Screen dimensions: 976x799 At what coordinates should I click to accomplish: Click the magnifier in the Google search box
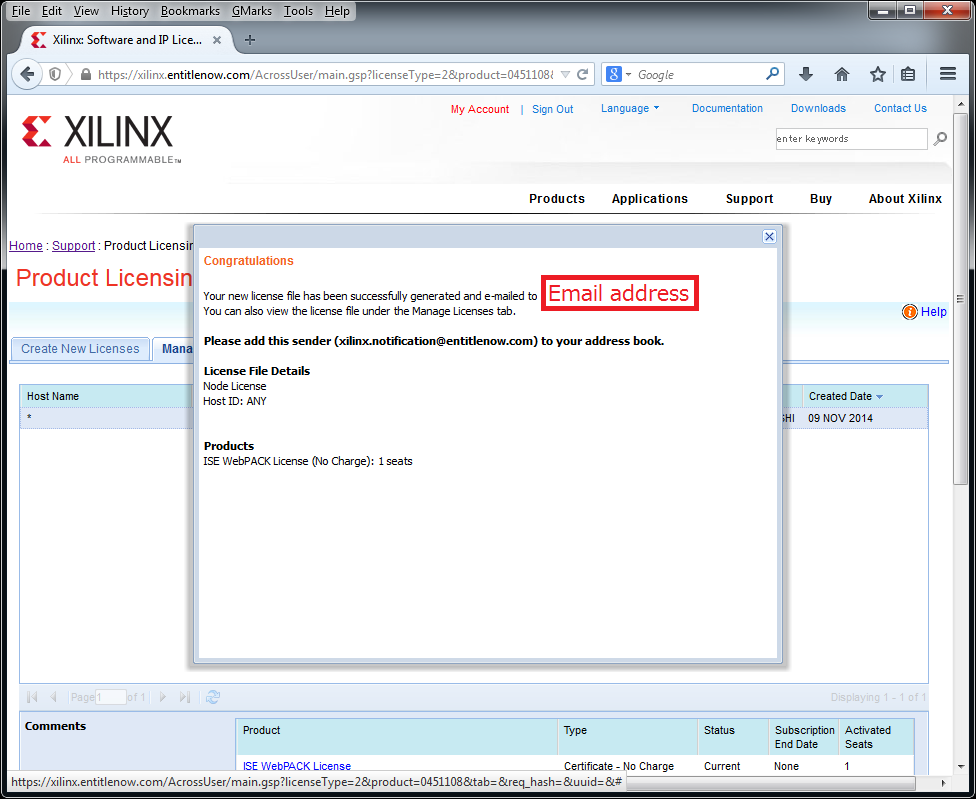[x=772, y=74]
